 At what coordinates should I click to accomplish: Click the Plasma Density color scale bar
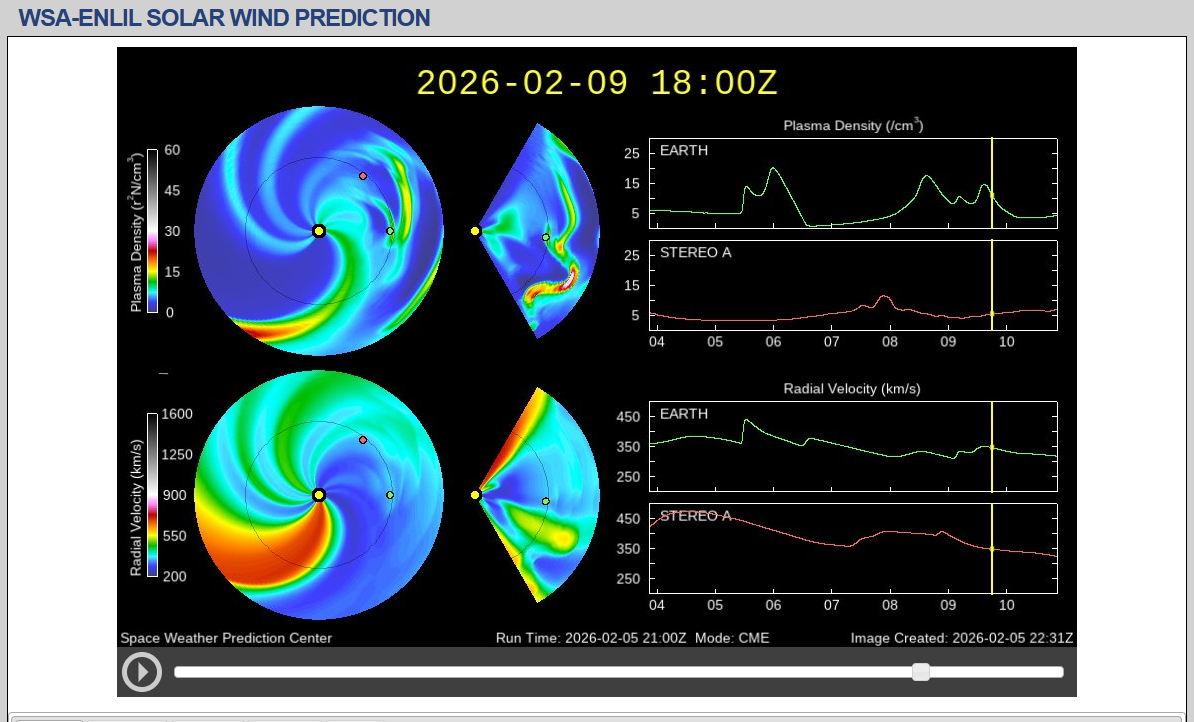152,231
